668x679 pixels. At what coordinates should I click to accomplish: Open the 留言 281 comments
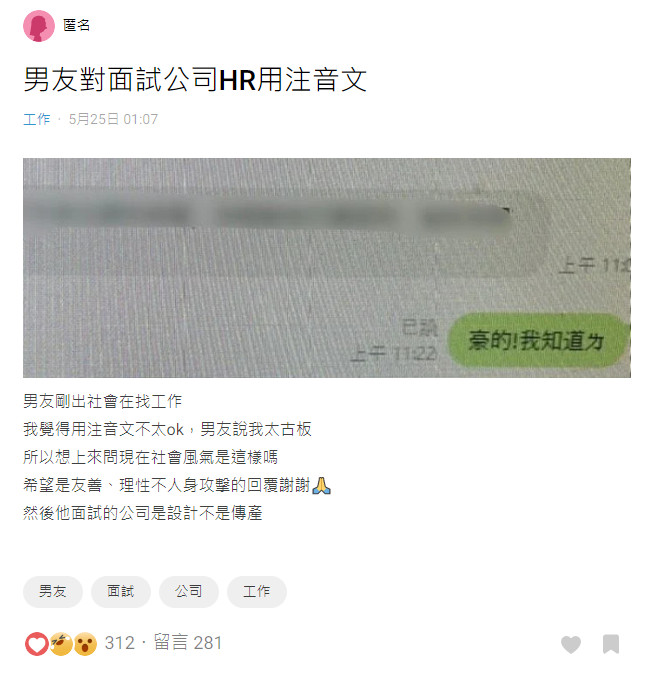click(188, 643)
